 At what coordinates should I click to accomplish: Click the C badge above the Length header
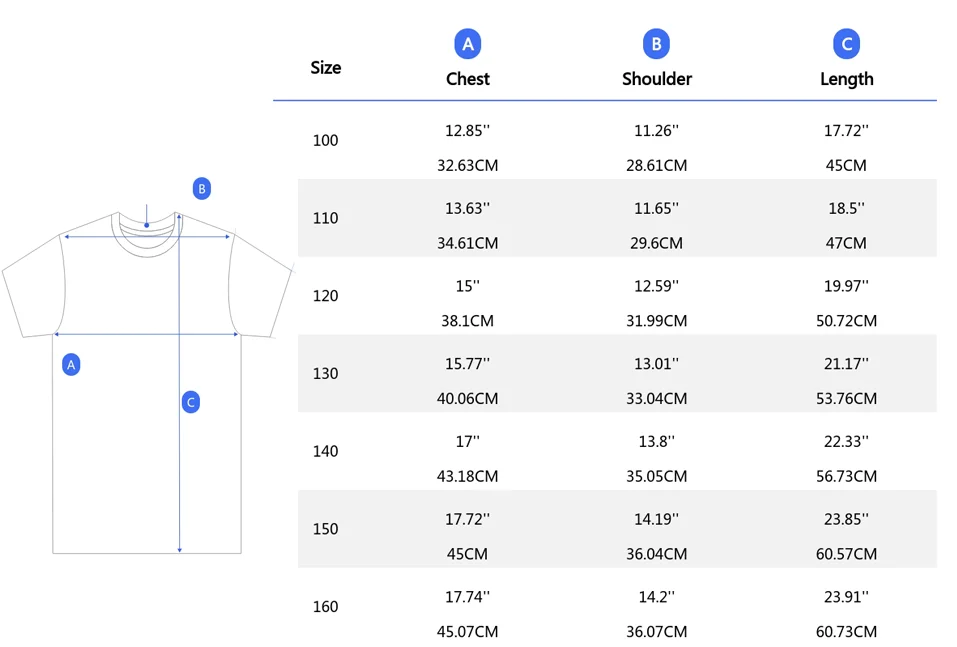pos(846,44)
